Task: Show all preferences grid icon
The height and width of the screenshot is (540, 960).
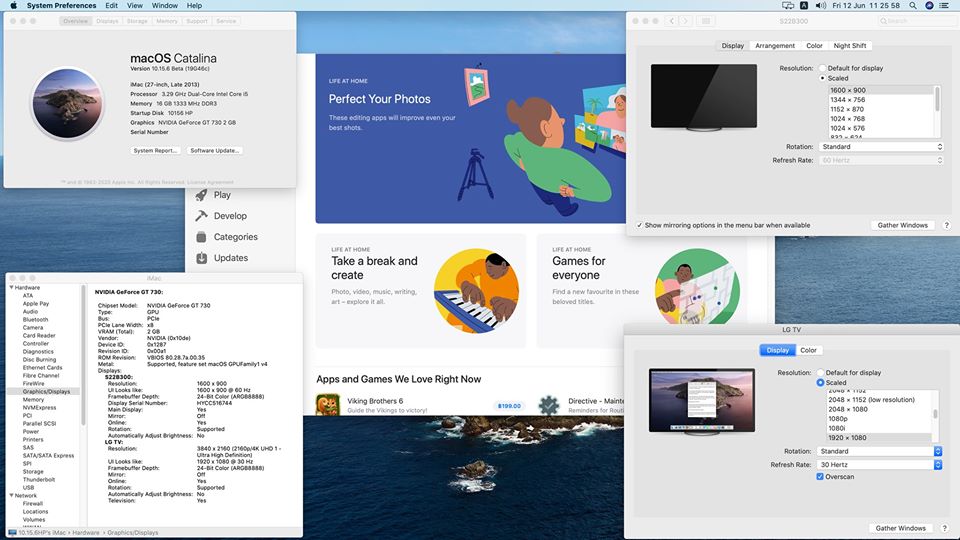Action: coord(706,21)
